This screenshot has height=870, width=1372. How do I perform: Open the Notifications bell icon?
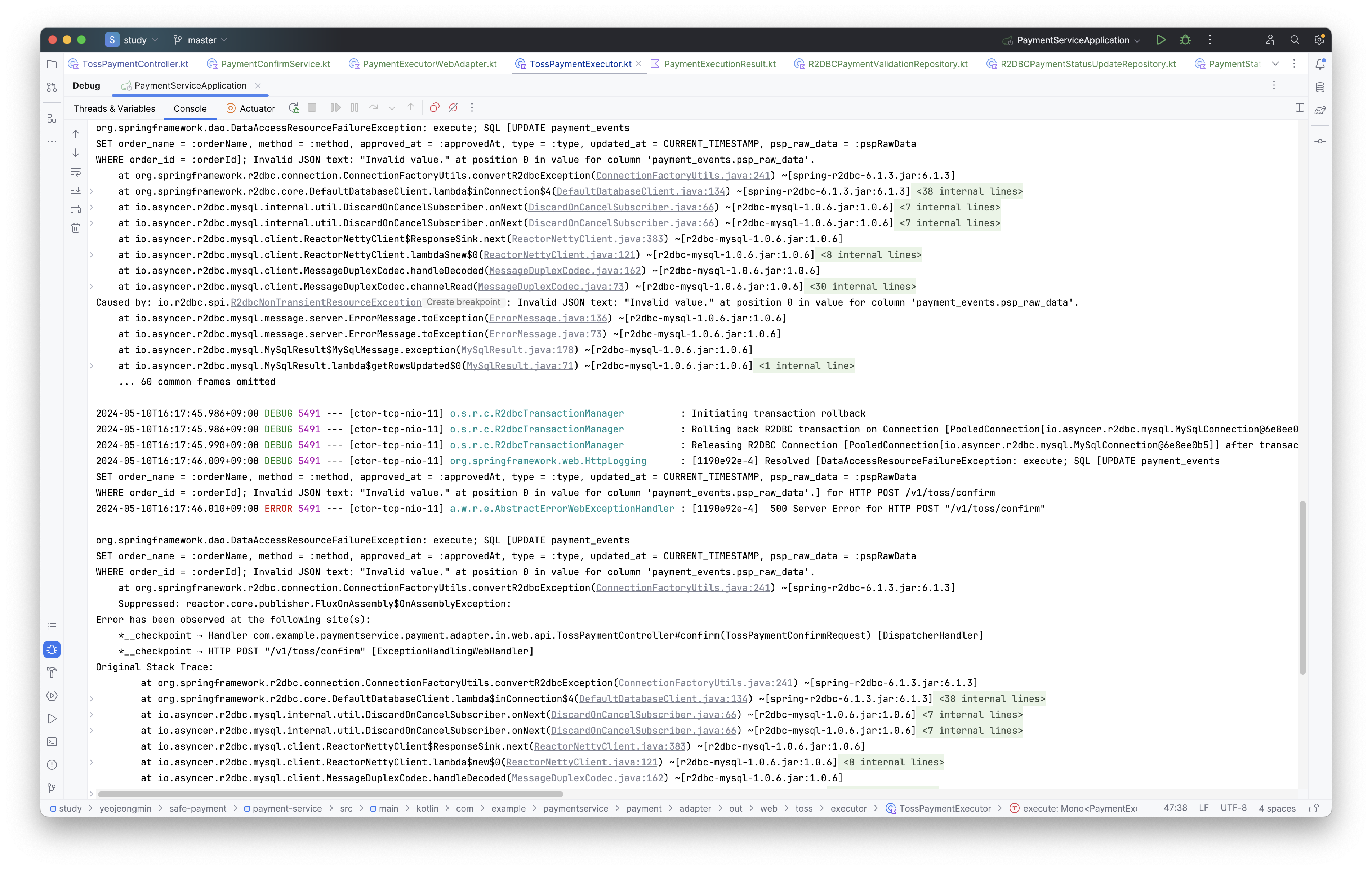1320,65
